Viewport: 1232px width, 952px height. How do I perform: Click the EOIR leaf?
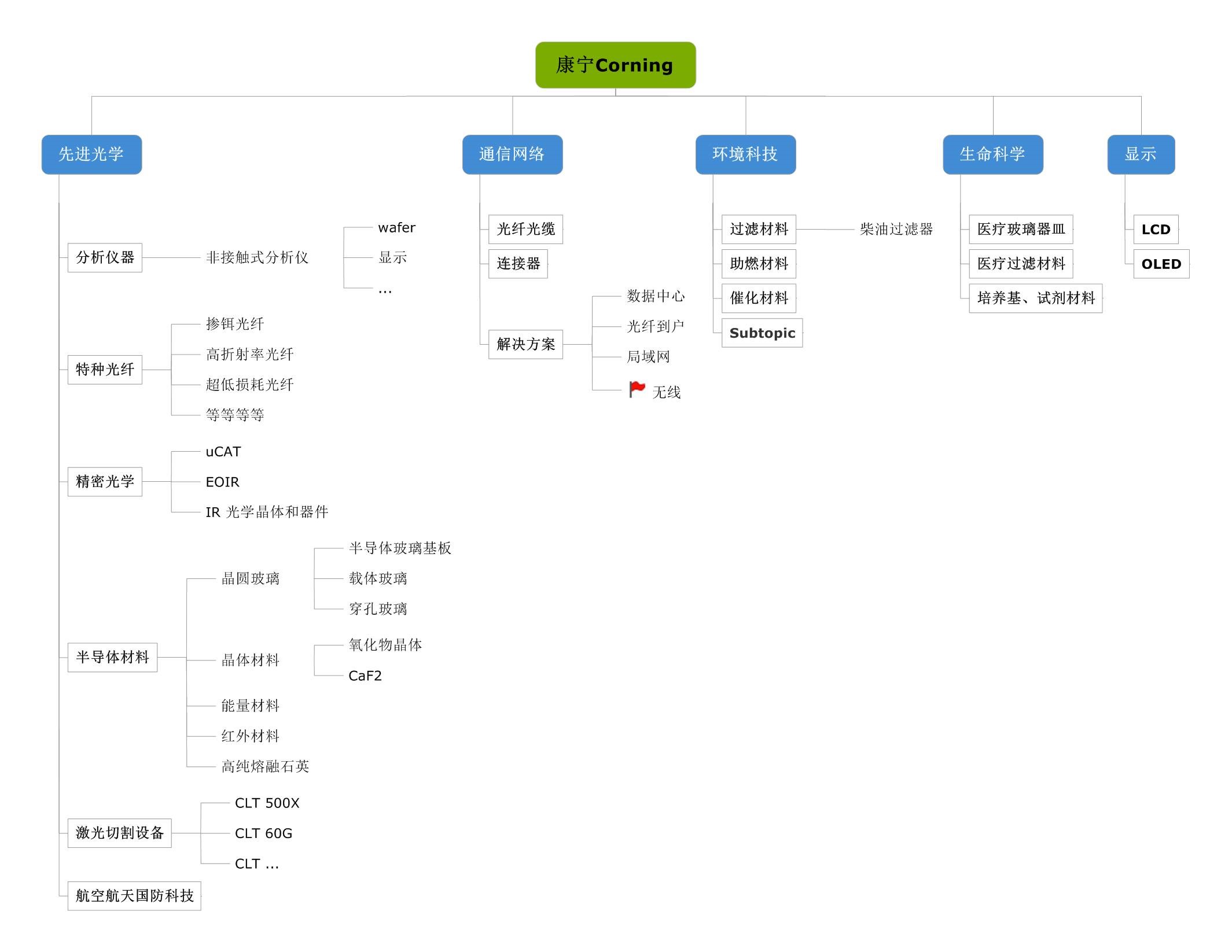222,482
